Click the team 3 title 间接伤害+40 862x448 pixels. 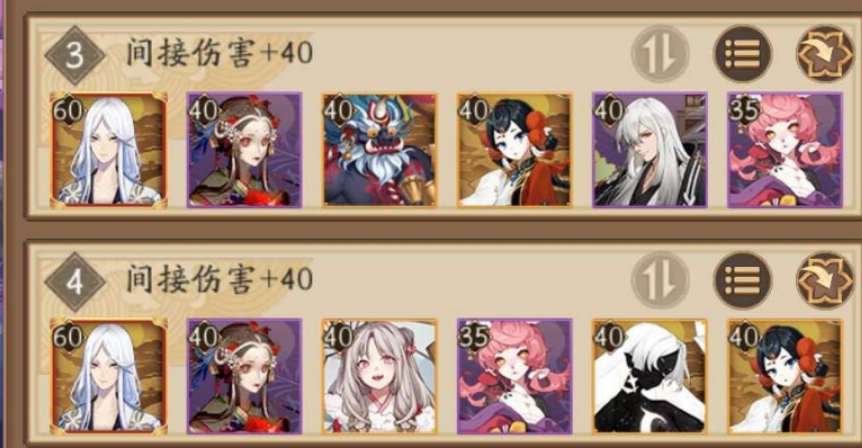[x=219, y=54]
